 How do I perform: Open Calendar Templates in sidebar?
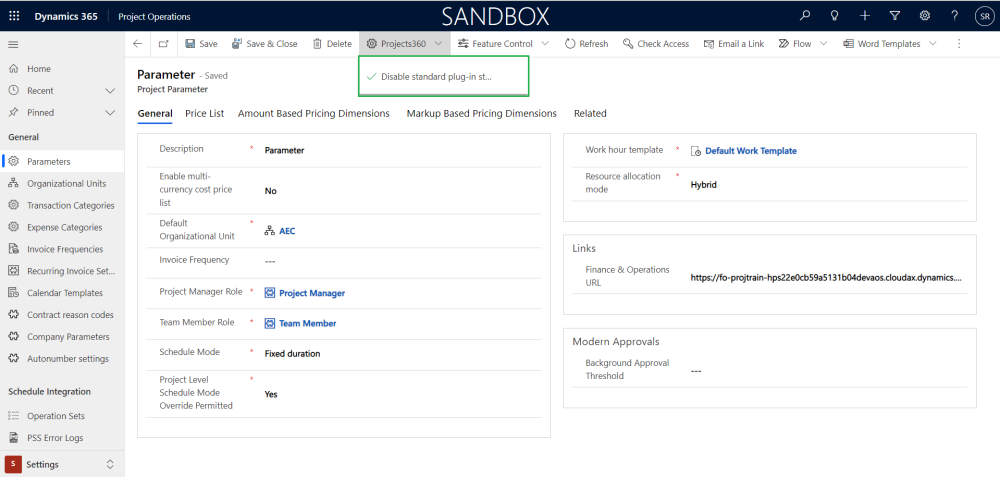coord(62,293)
